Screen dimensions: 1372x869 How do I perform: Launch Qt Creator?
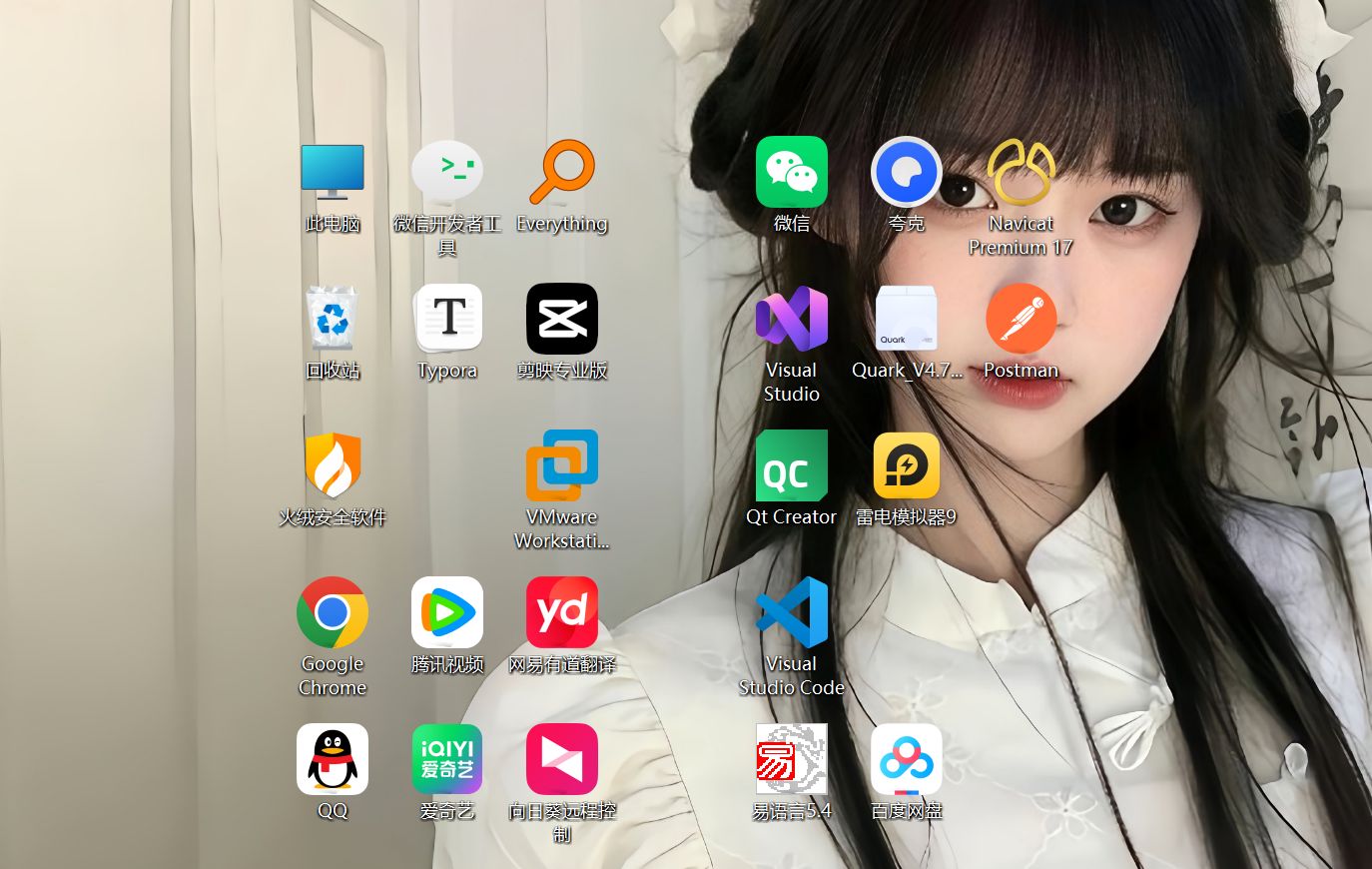pyautogui.click(x=792, y=464)
